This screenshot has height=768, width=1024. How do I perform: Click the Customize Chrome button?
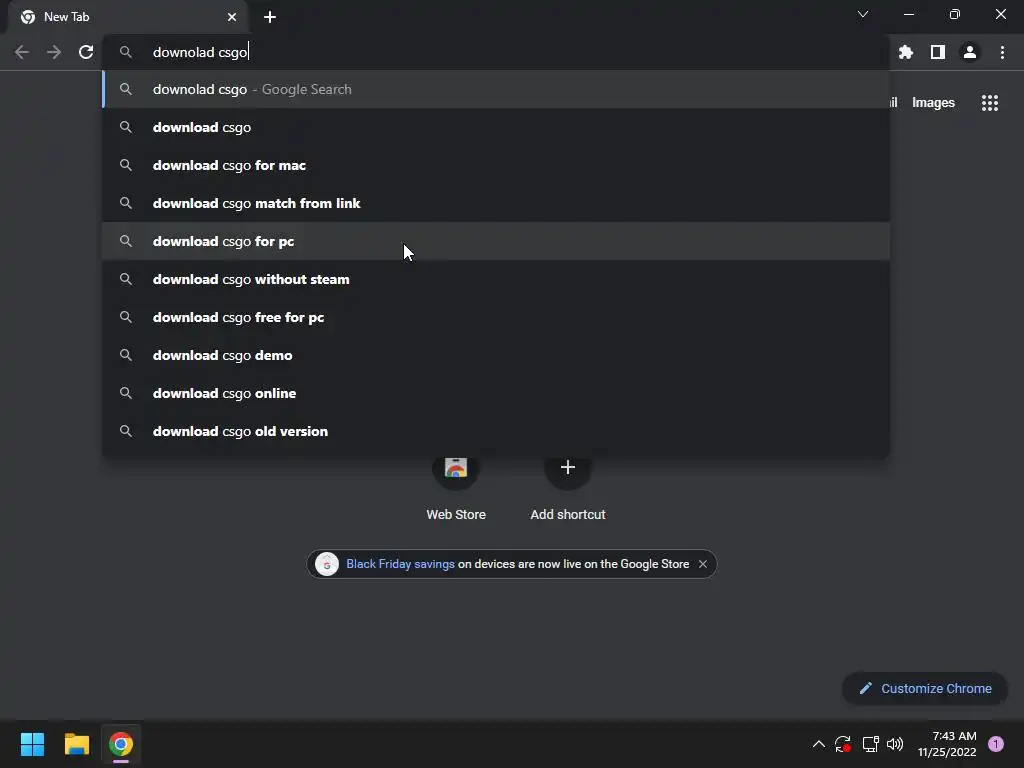point(925,688)
